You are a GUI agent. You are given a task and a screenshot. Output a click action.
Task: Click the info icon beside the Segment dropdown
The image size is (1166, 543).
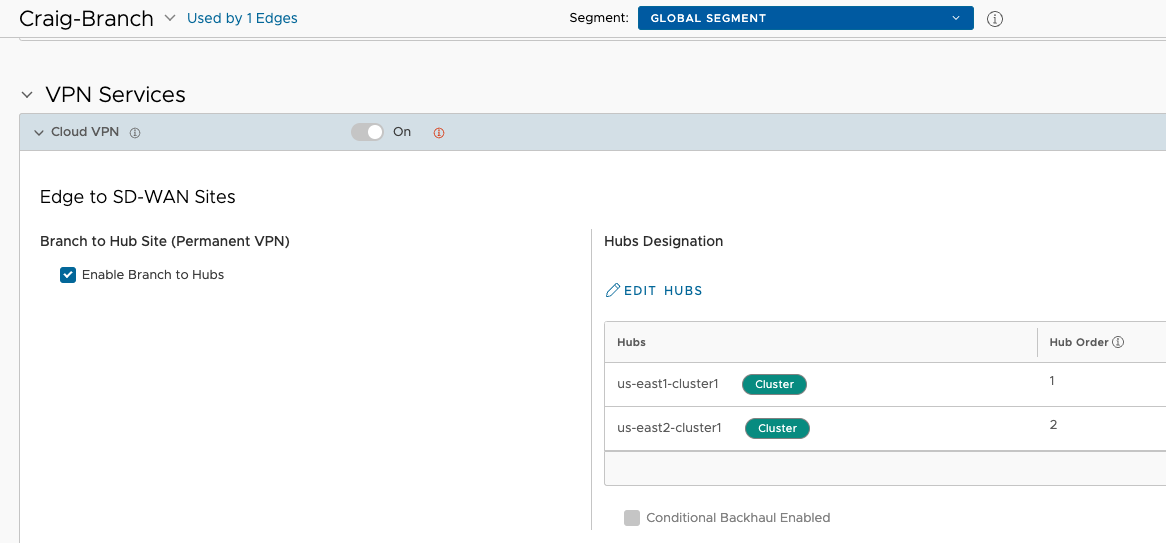(995, 19)
